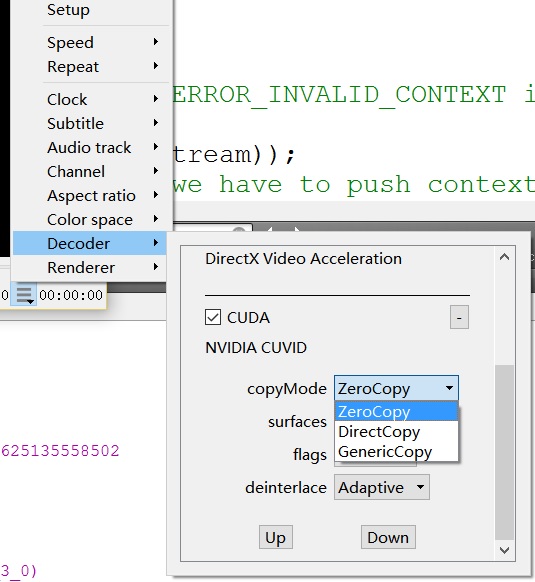Open the hamburger menu icon beside the timecode
Viewport: 535px width, 582px height.
24,295
